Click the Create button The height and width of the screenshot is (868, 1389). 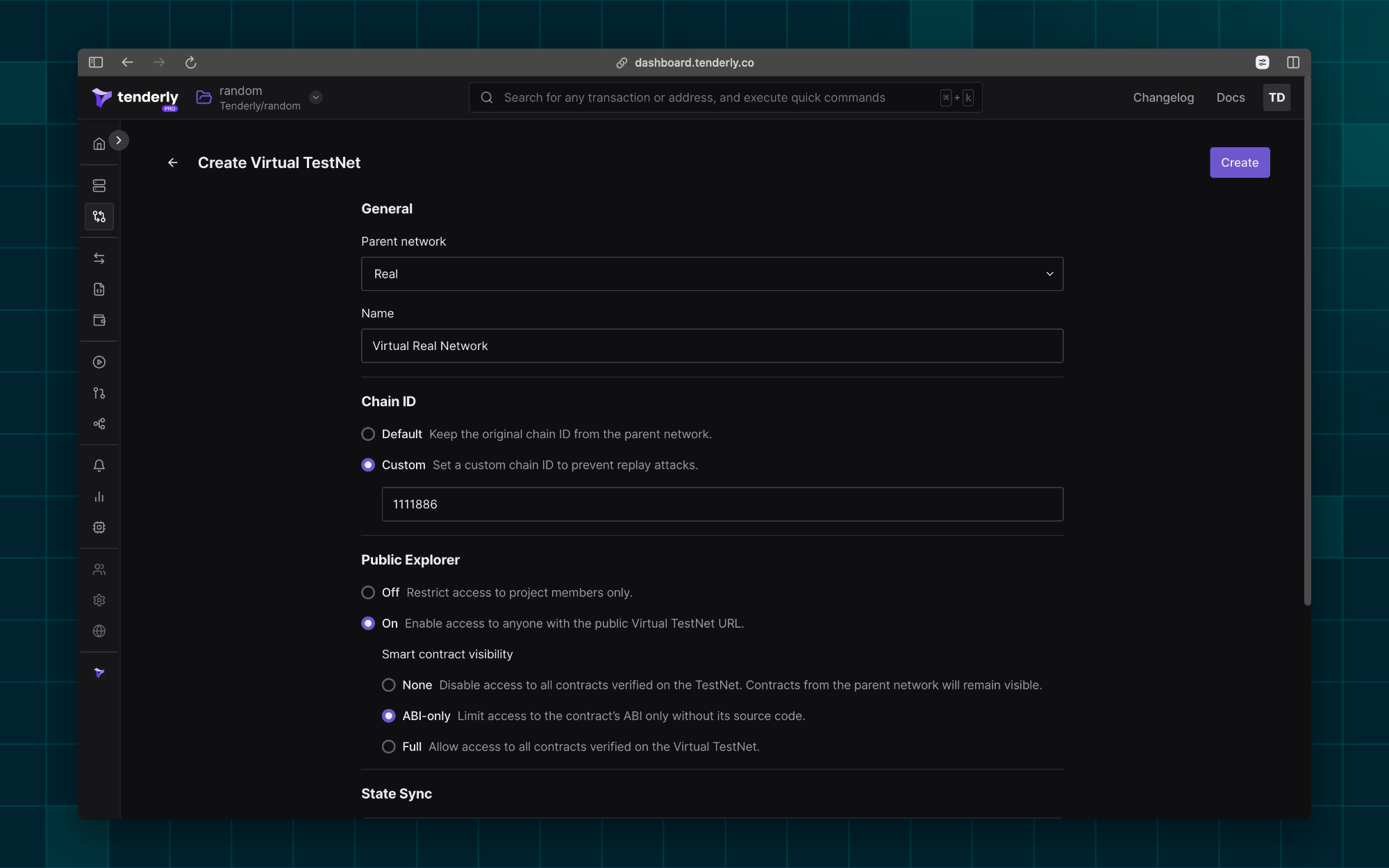[1239, 162]
